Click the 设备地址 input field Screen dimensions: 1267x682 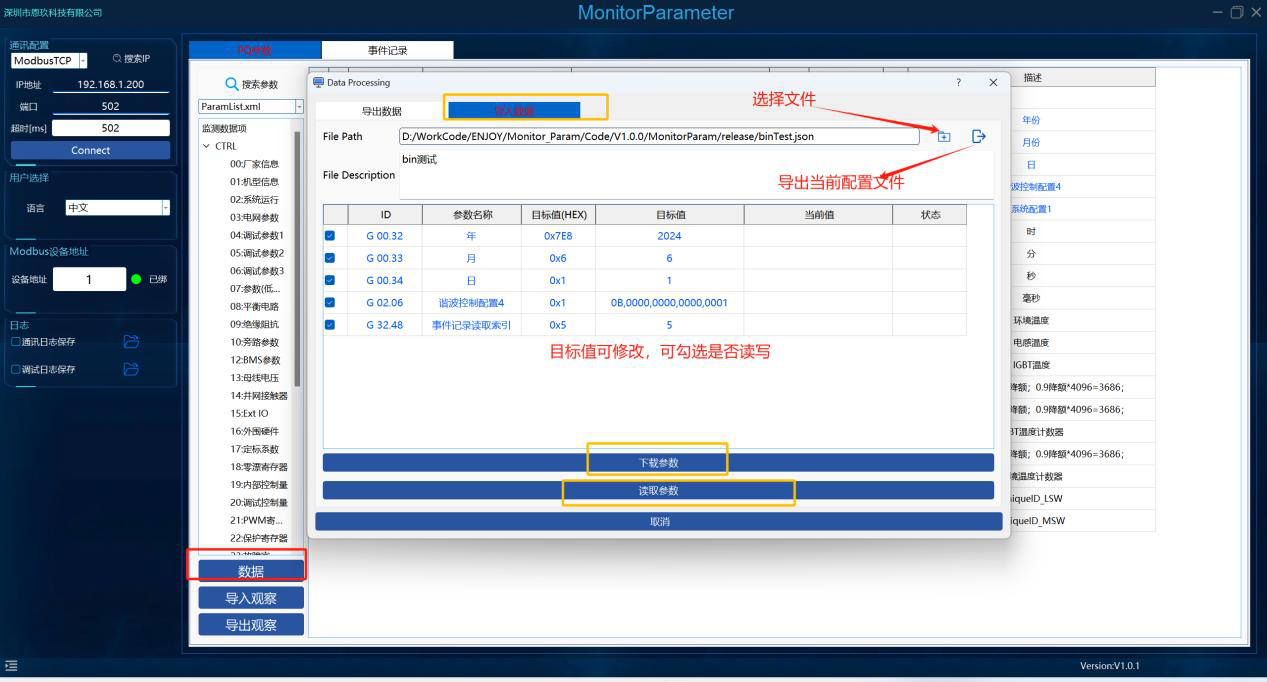89,279
